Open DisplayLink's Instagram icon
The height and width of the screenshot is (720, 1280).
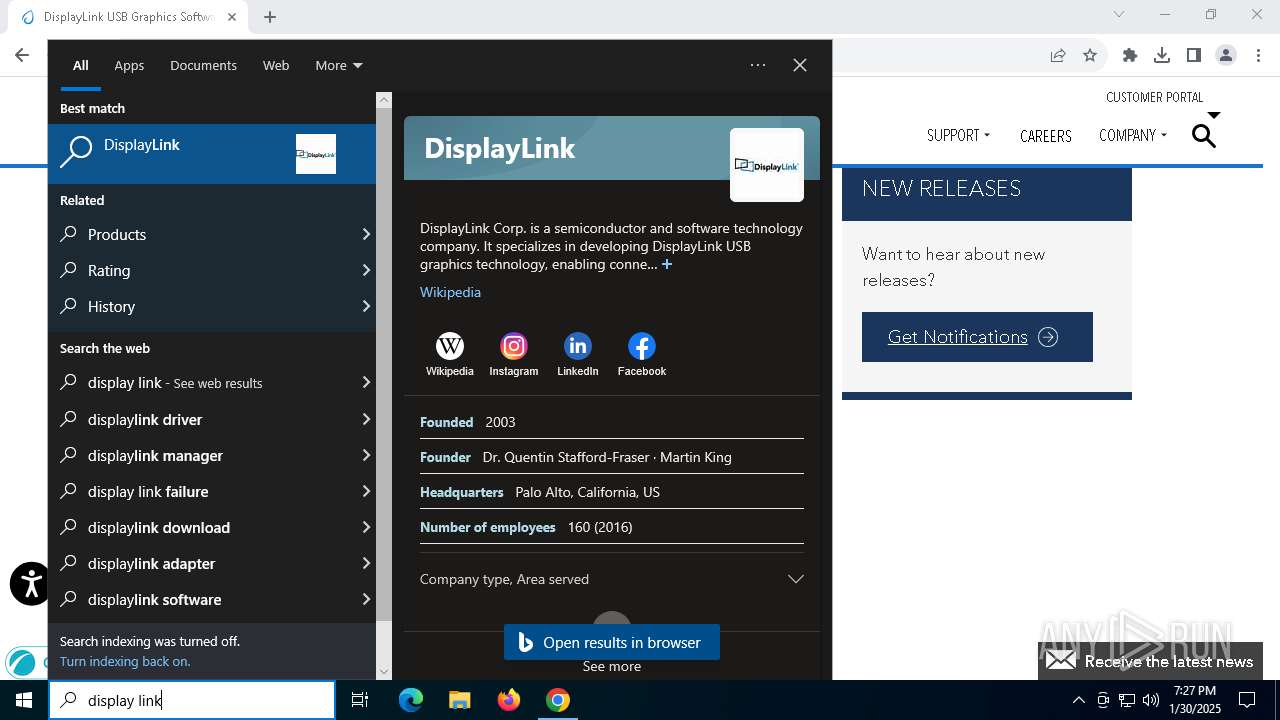click(514, 346)
